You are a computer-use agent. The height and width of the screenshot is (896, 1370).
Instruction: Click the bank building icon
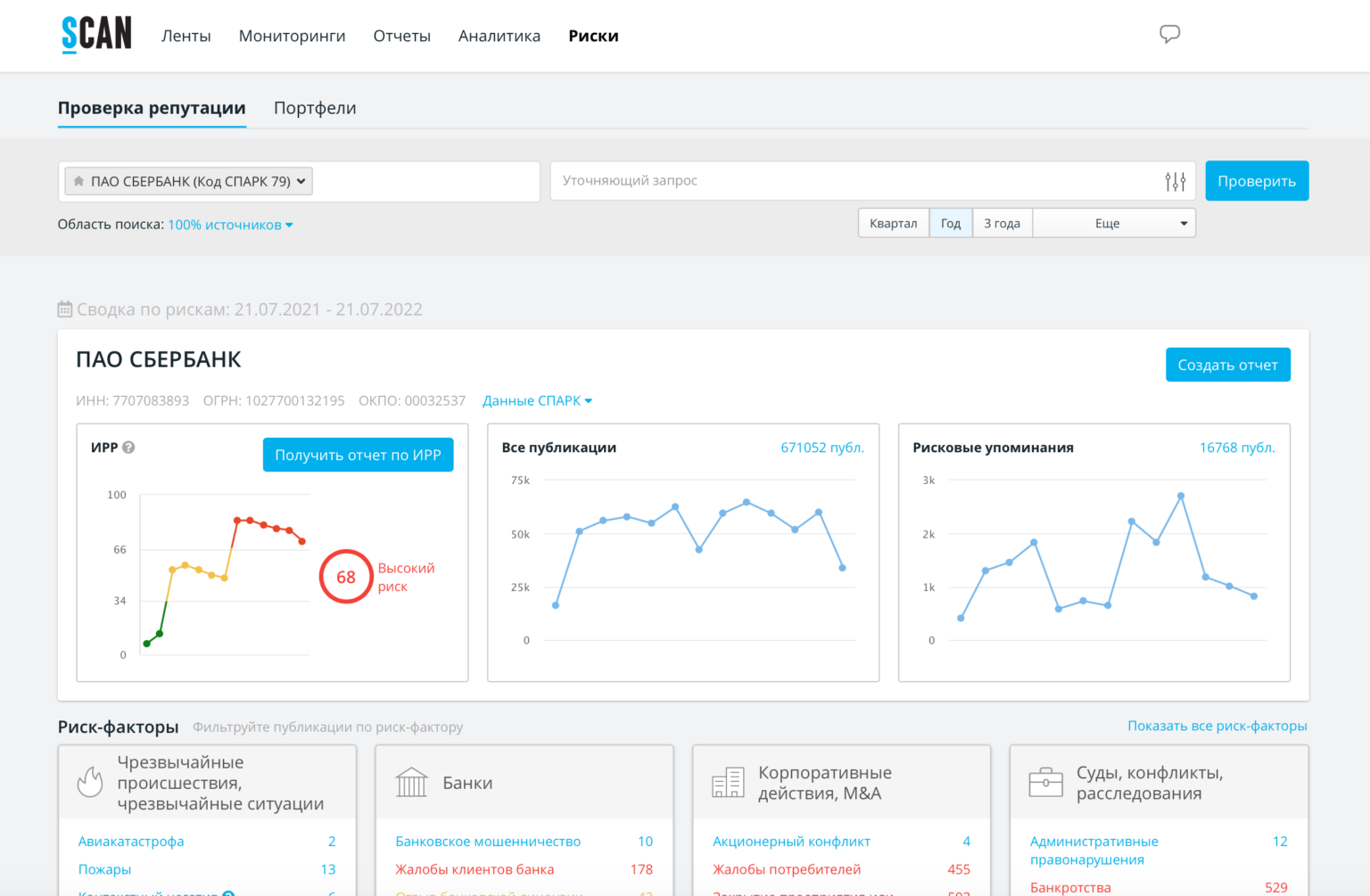point(411,782)
